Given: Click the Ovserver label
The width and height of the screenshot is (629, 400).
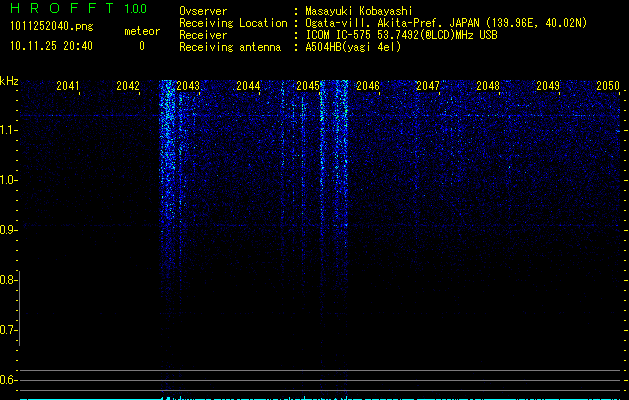Looking at the screenshot, I should pos(203,11).
